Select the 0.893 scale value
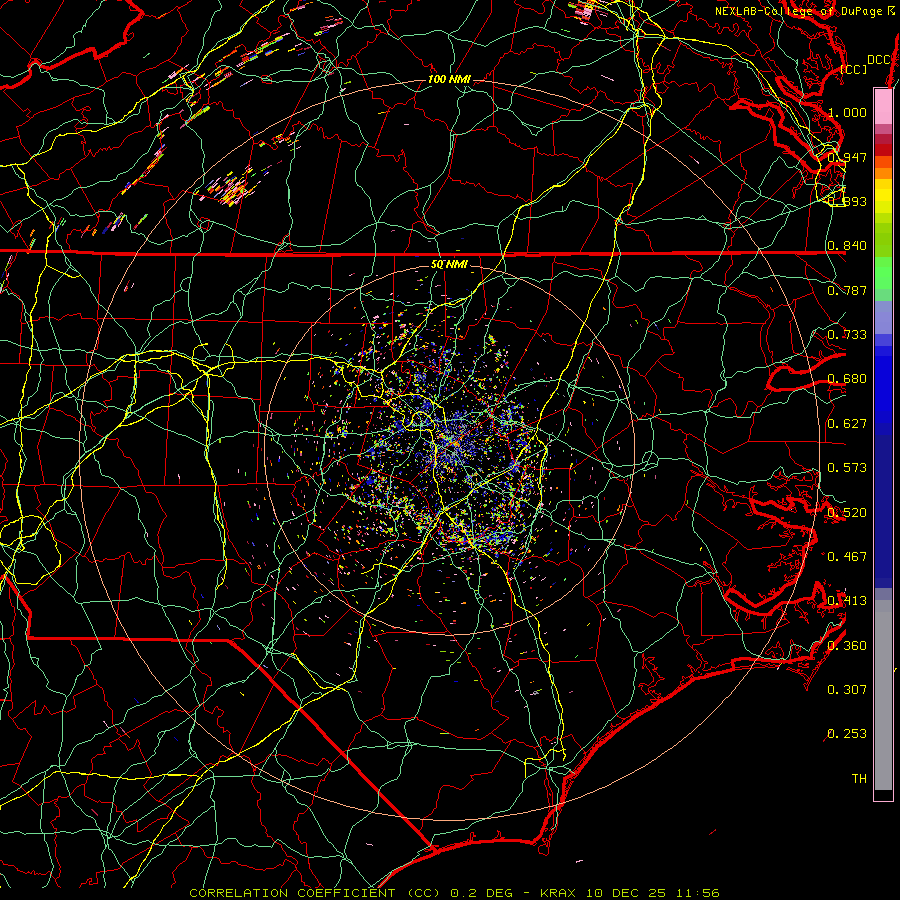This screenshot has height=900, width=900. (847, 201)
